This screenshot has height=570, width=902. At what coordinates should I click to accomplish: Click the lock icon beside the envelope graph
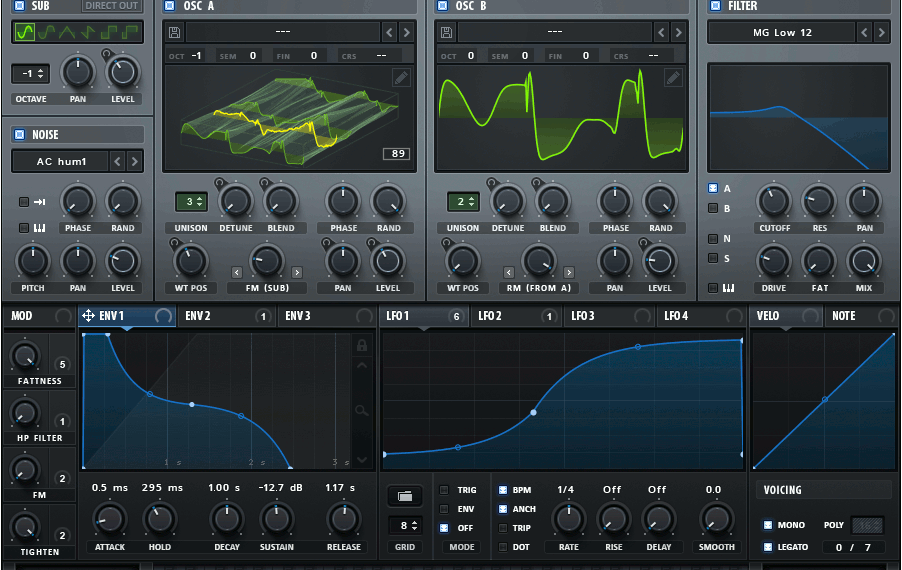(x=364, y=346)
